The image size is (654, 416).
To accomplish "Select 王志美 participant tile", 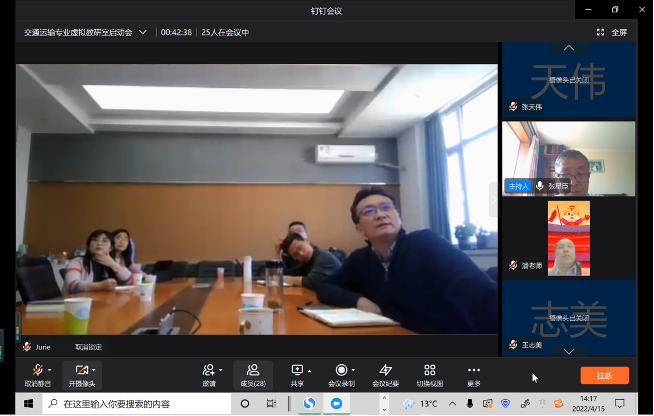I will point(569,318).
